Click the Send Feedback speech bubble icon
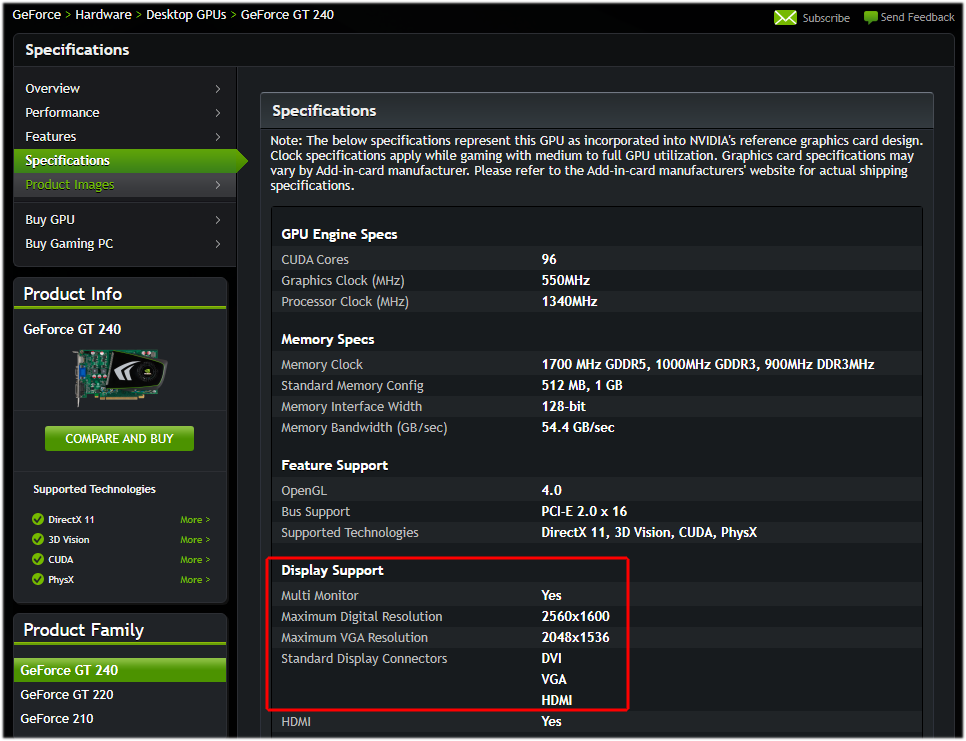The image size is (966, 741). [871, 18]
